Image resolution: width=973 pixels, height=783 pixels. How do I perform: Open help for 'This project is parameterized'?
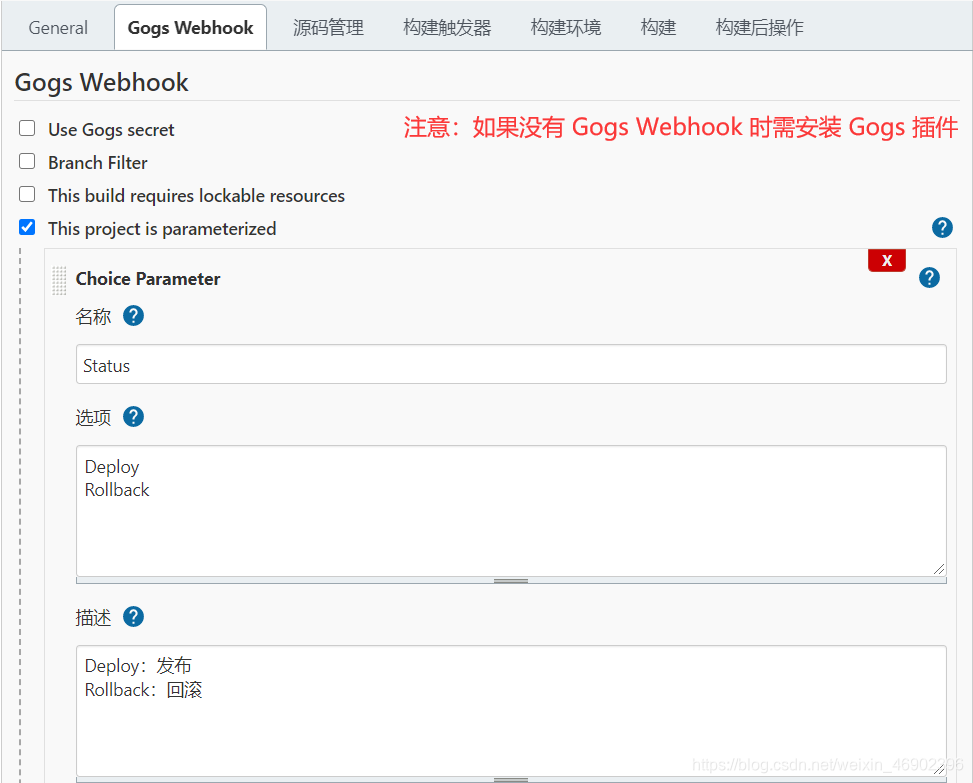941,228
